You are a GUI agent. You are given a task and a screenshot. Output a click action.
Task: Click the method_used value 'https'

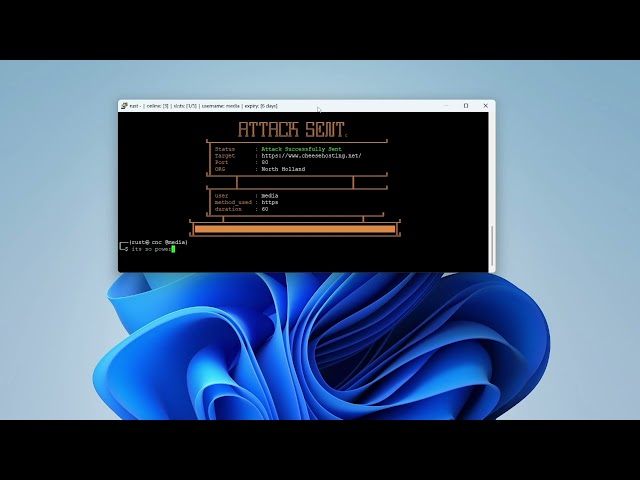coord(269,202)
